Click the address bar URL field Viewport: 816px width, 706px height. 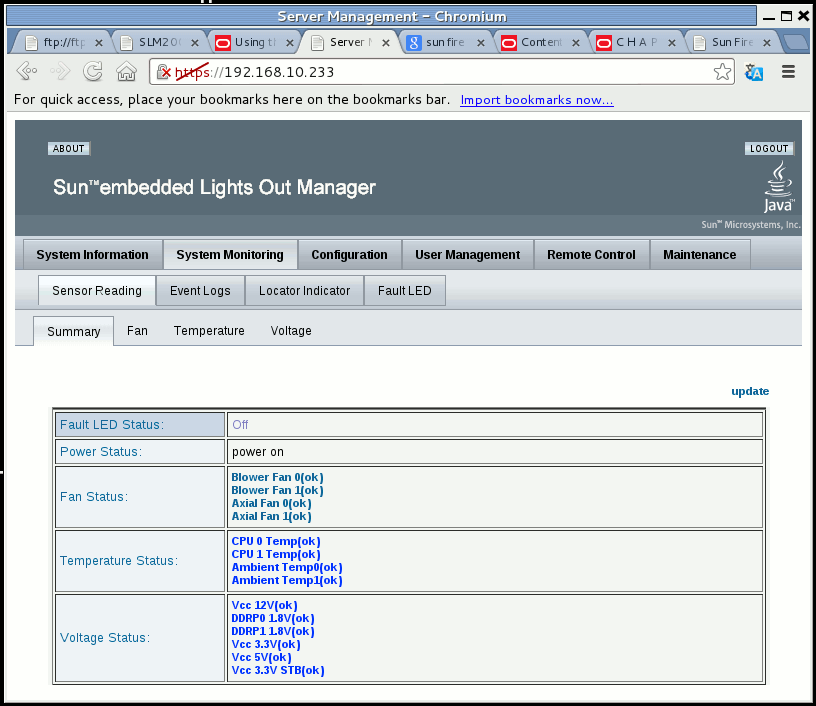click(x=442, y=72)
